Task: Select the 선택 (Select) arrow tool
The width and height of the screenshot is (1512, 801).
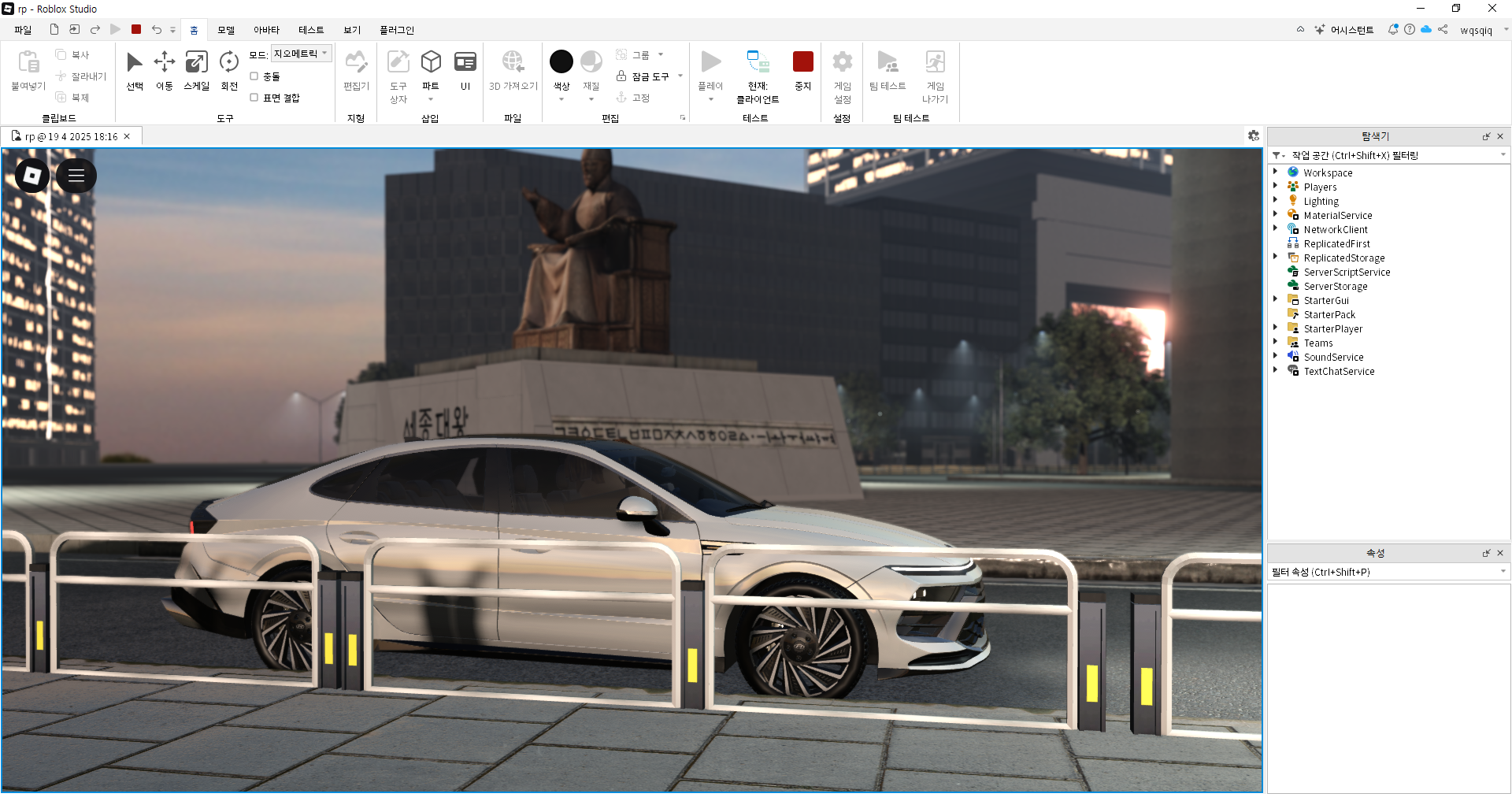Action: point(135,71)
